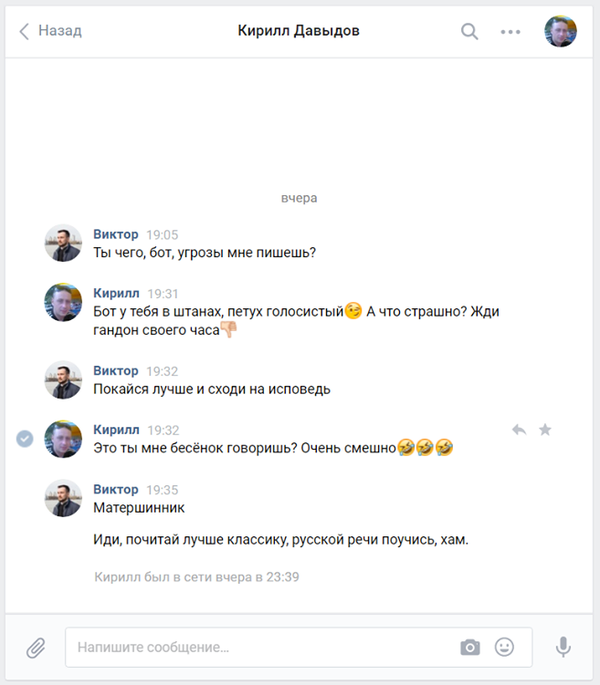Type in the Напишите сообщение field
Image resolution: width=600 pixels, height=685 pixels.
click(x=260, y=647)
